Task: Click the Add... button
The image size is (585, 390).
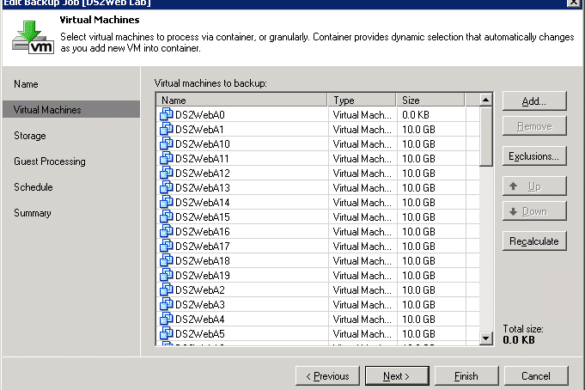Action: tap(534, 101)
